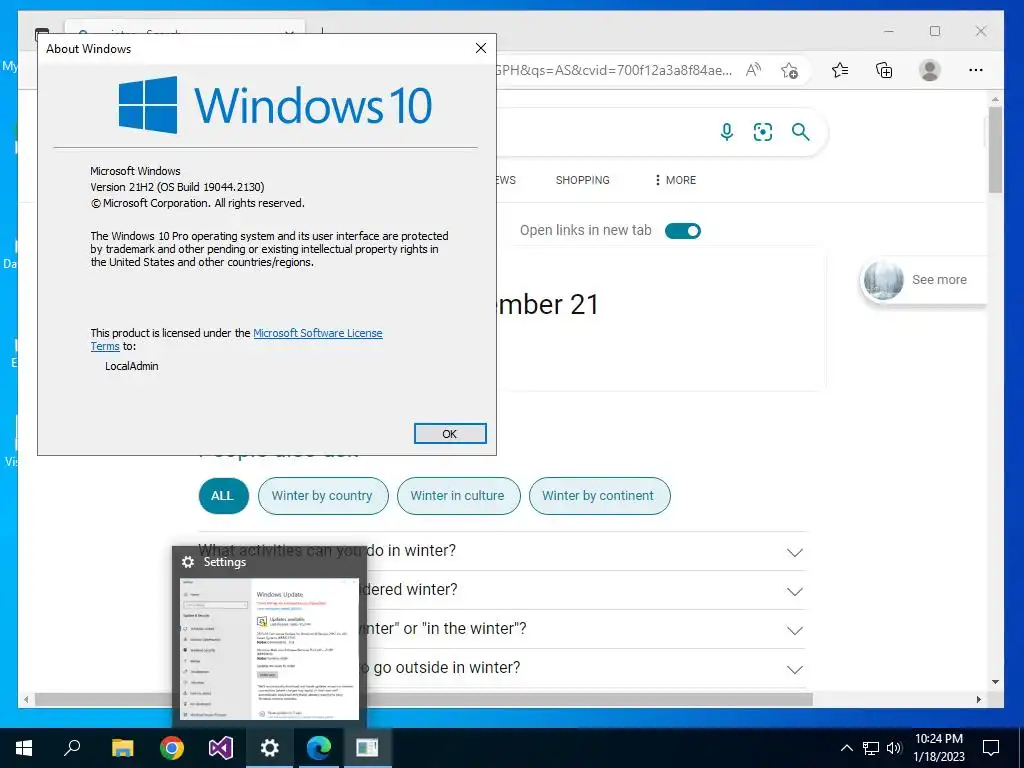
Task: Click the About Windows (winver) taskbar icon
Action: tap(367, 748)
